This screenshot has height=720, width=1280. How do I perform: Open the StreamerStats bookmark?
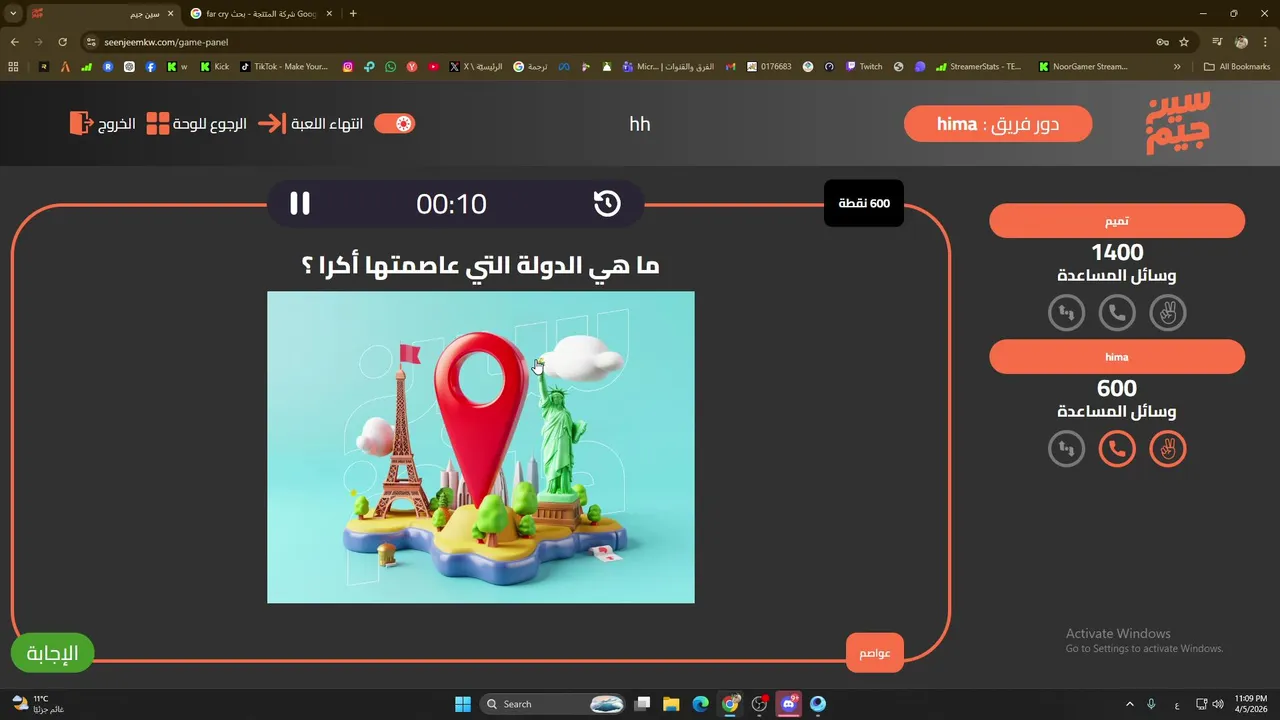(x=979, y=67)
